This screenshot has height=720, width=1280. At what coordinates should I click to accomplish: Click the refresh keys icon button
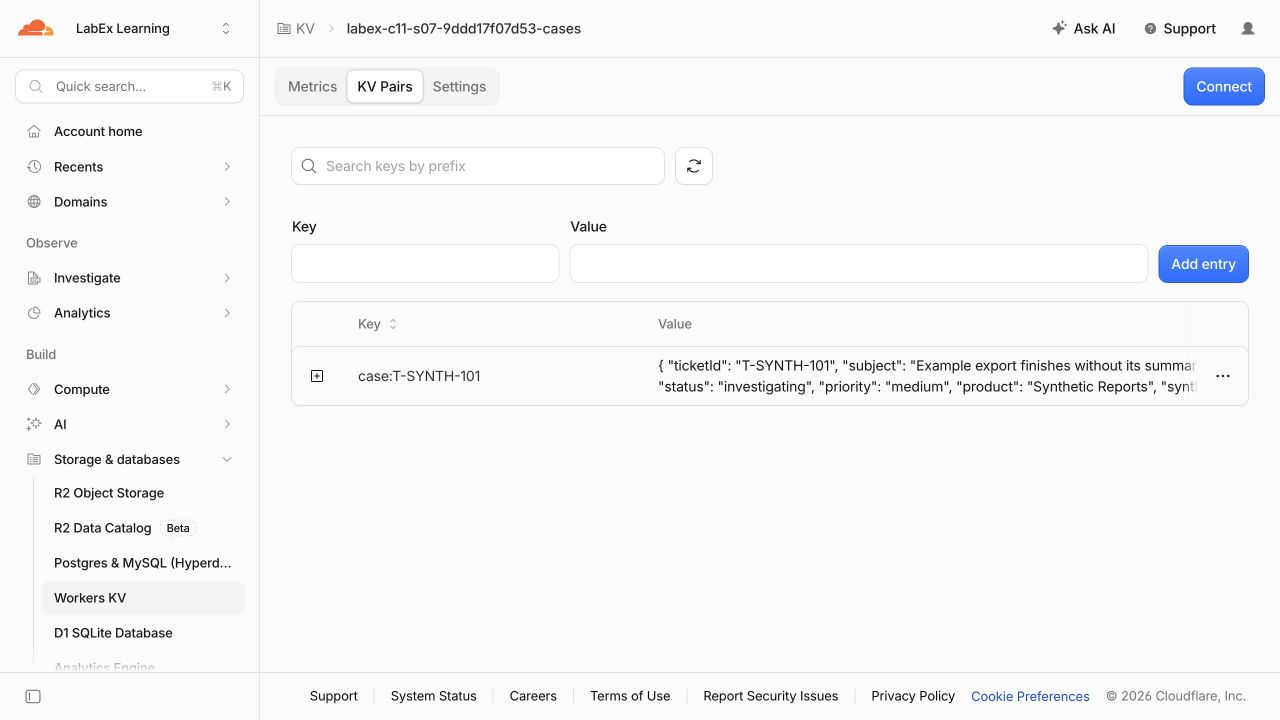[694, 166]
